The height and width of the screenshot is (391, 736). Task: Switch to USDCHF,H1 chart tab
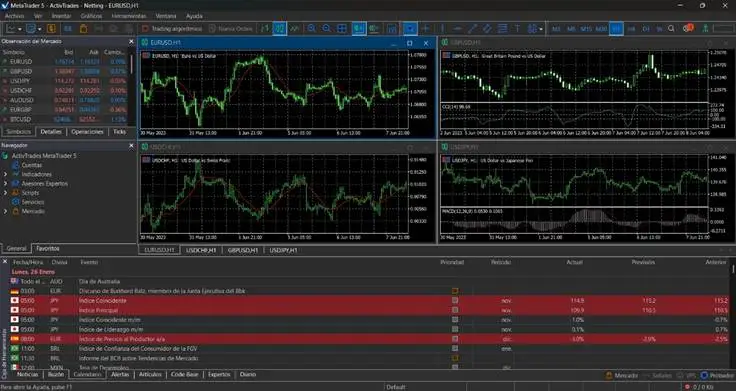[x=201, y=250]
